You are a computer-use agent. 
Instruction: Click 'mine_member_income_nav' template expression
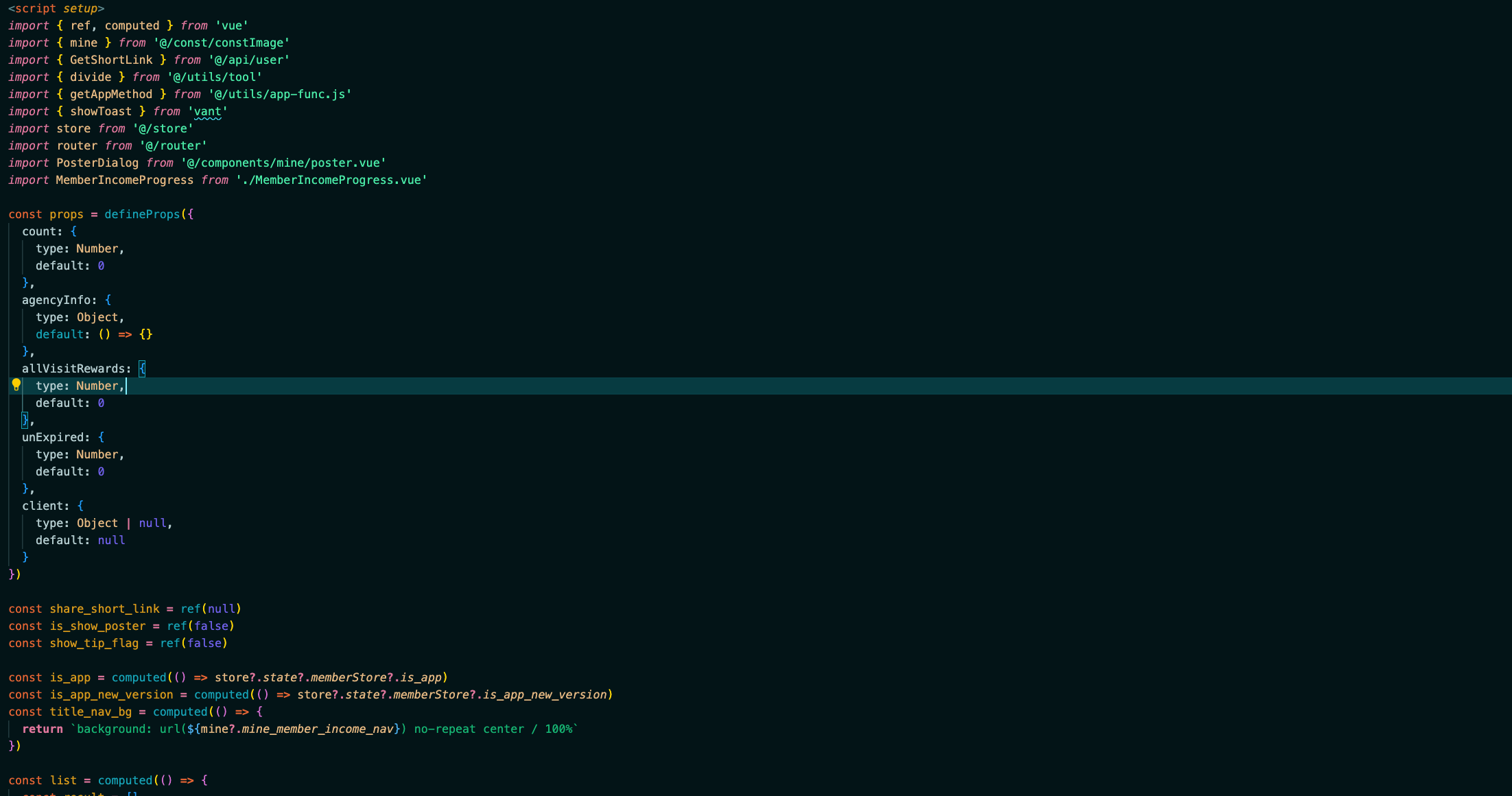(318, 729)
